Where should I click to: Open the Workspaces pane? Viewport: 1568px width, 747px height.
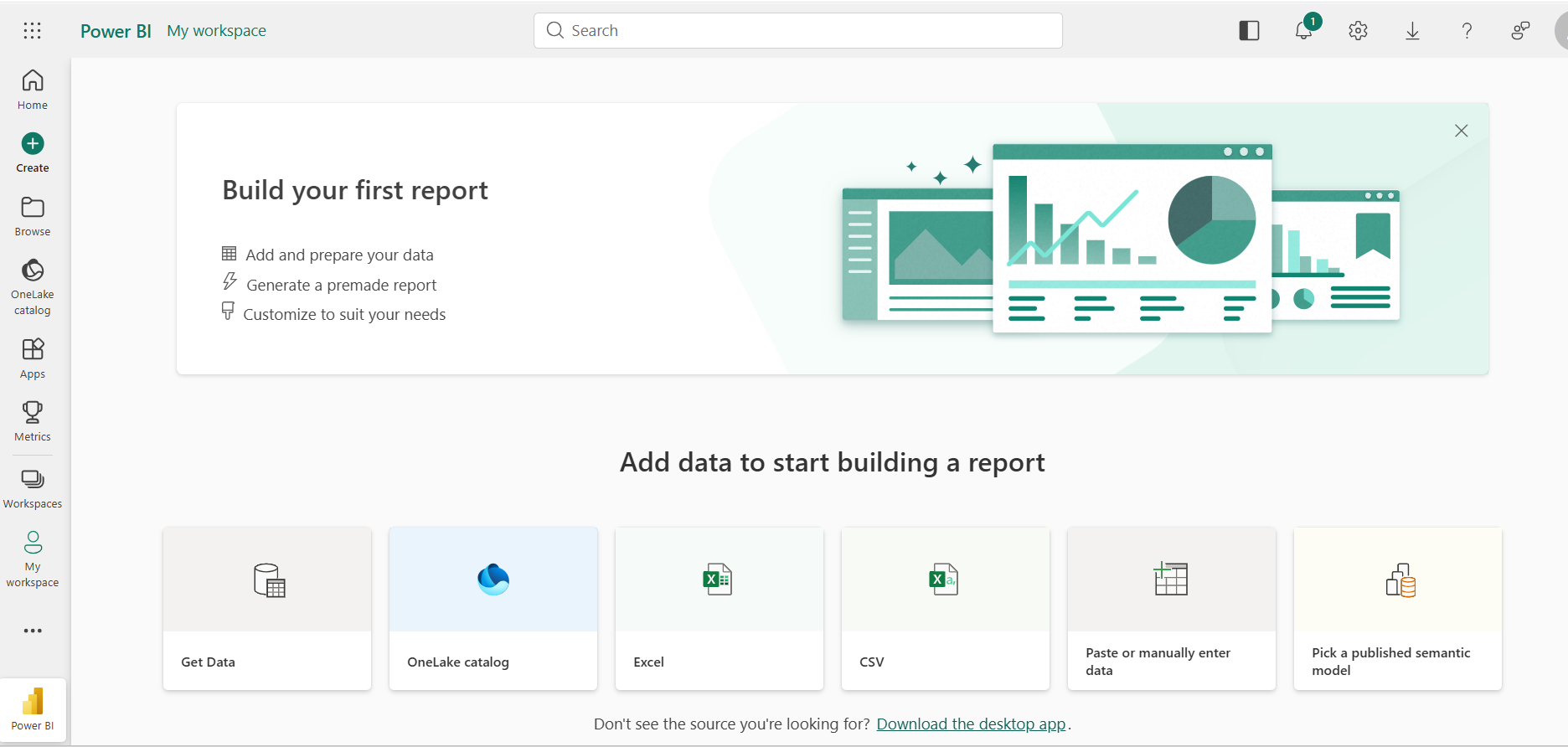coord(33,489)
